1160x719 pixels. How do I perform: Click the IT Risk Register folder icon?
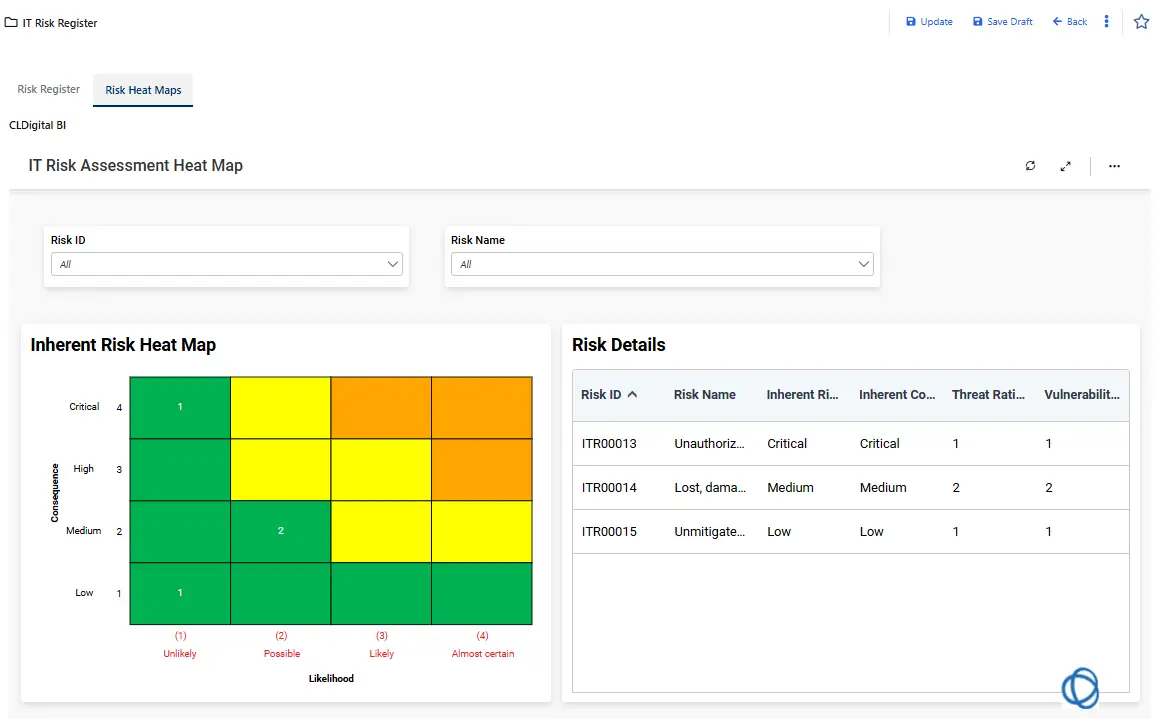(11, 22)
